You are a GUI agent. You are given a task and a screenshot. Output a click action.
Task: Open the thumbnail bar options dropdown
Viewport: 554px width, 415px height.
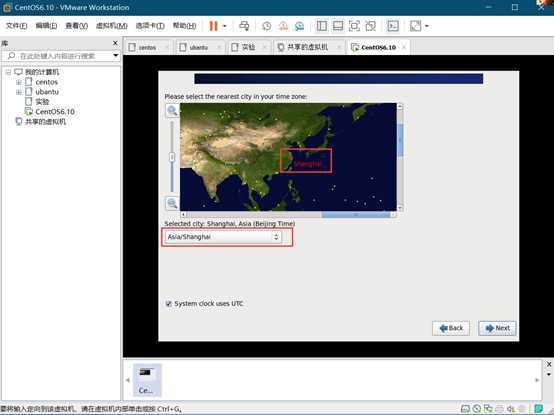point(549,374)
